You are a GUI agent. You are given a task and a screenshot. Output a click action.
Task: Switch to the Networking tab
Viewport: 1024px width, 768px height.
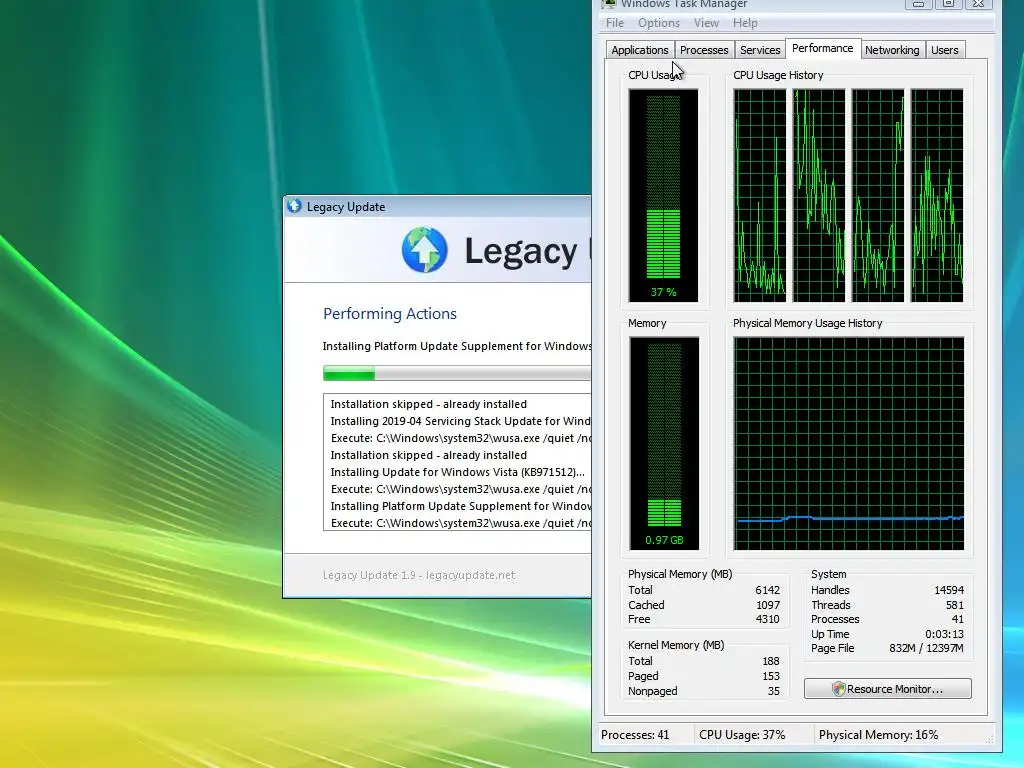(x=891, y=50)
